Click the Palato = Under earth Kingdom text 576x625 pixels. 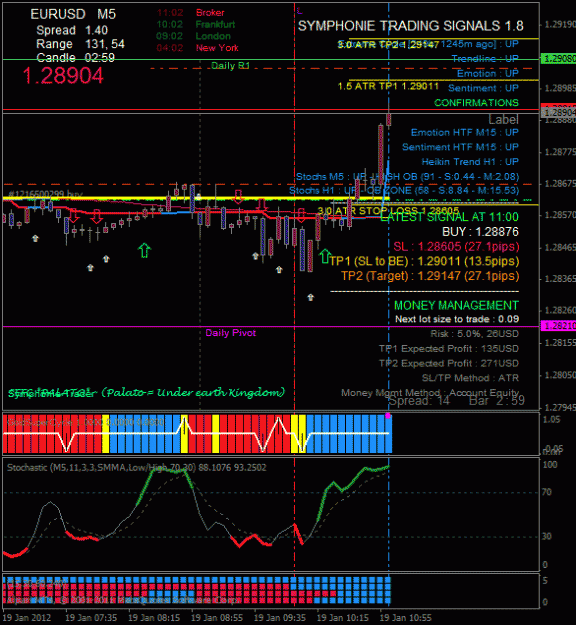pos(193,393)
